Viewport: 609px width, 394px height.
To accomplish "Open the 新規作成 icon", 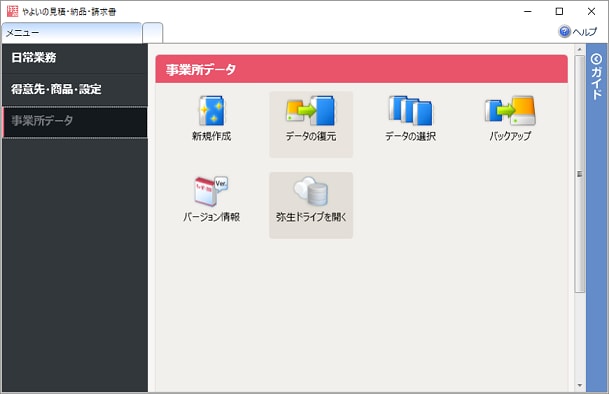I will click(x=212, y=111).
